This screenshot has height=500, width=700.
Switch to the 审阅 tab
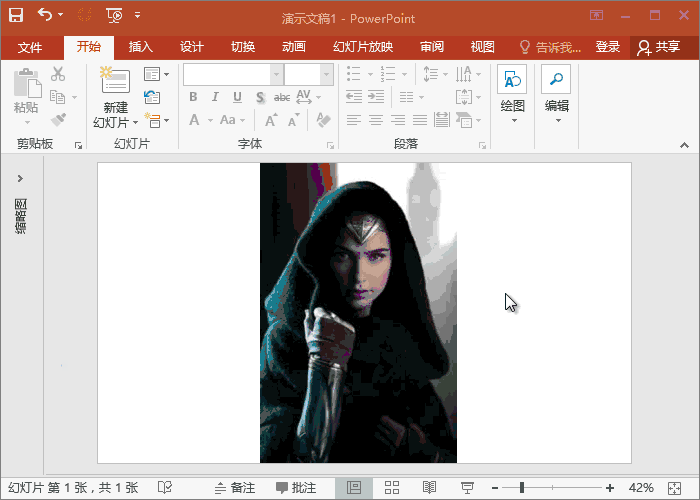[x=432, y=47]
